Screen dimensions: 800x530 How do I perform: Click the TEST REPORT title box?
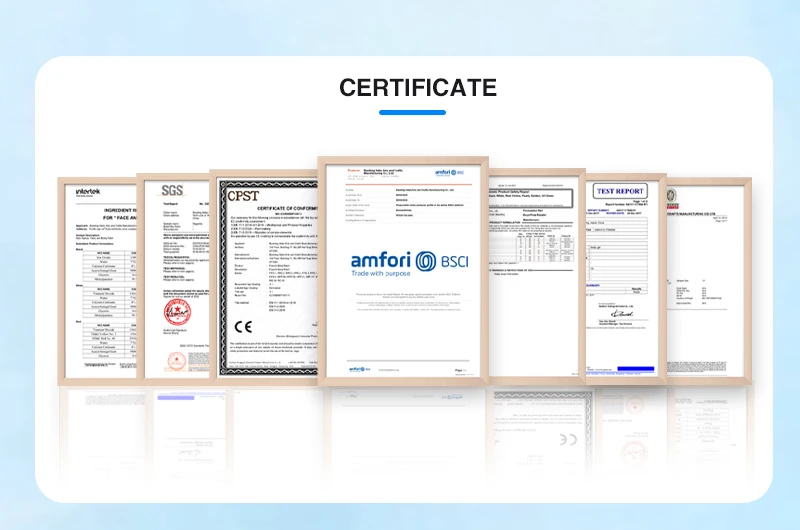pyautogui.click(x=620, y=191)
